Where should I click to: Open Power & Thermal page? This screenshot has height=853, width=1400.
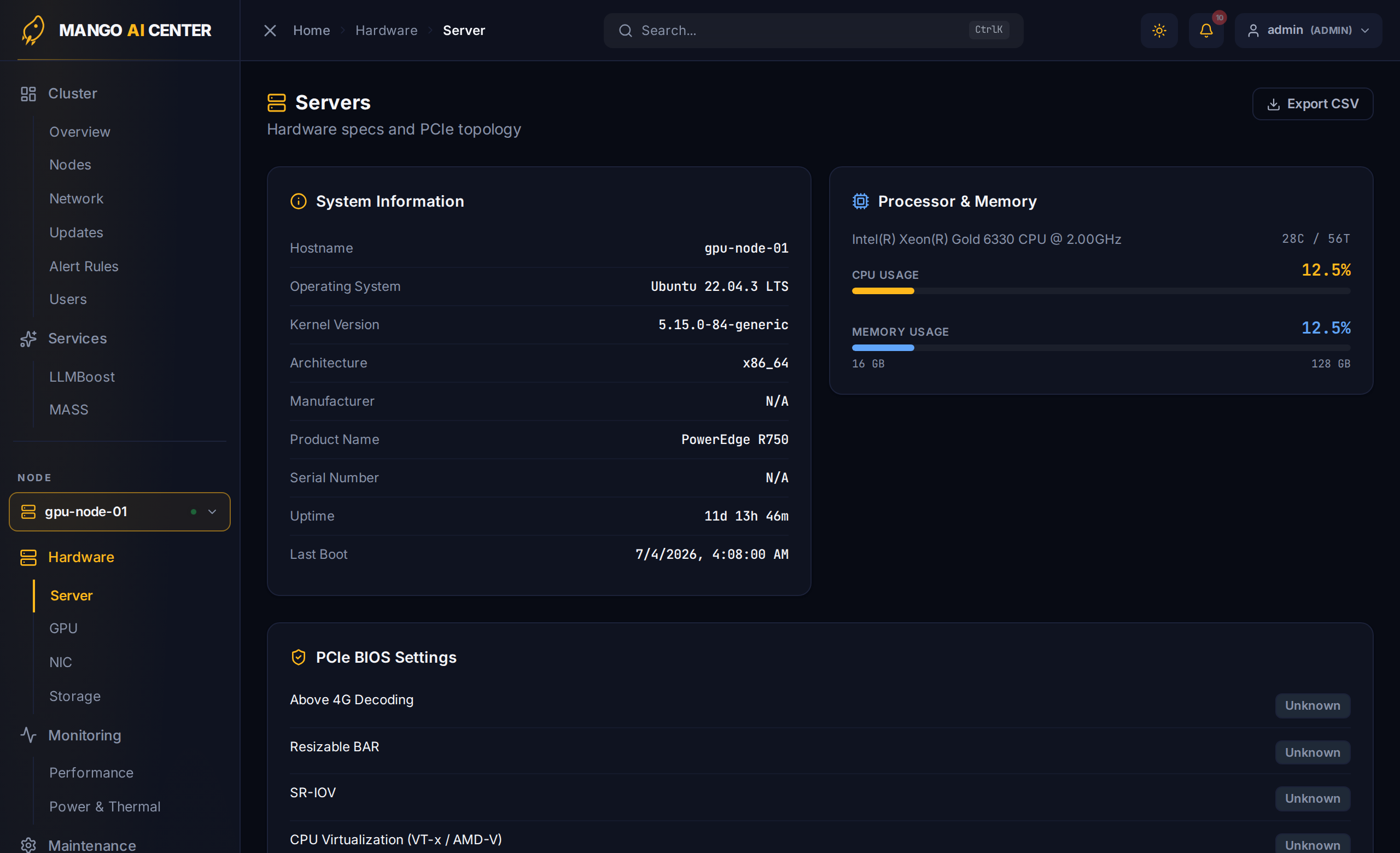(x=104, y=807)
